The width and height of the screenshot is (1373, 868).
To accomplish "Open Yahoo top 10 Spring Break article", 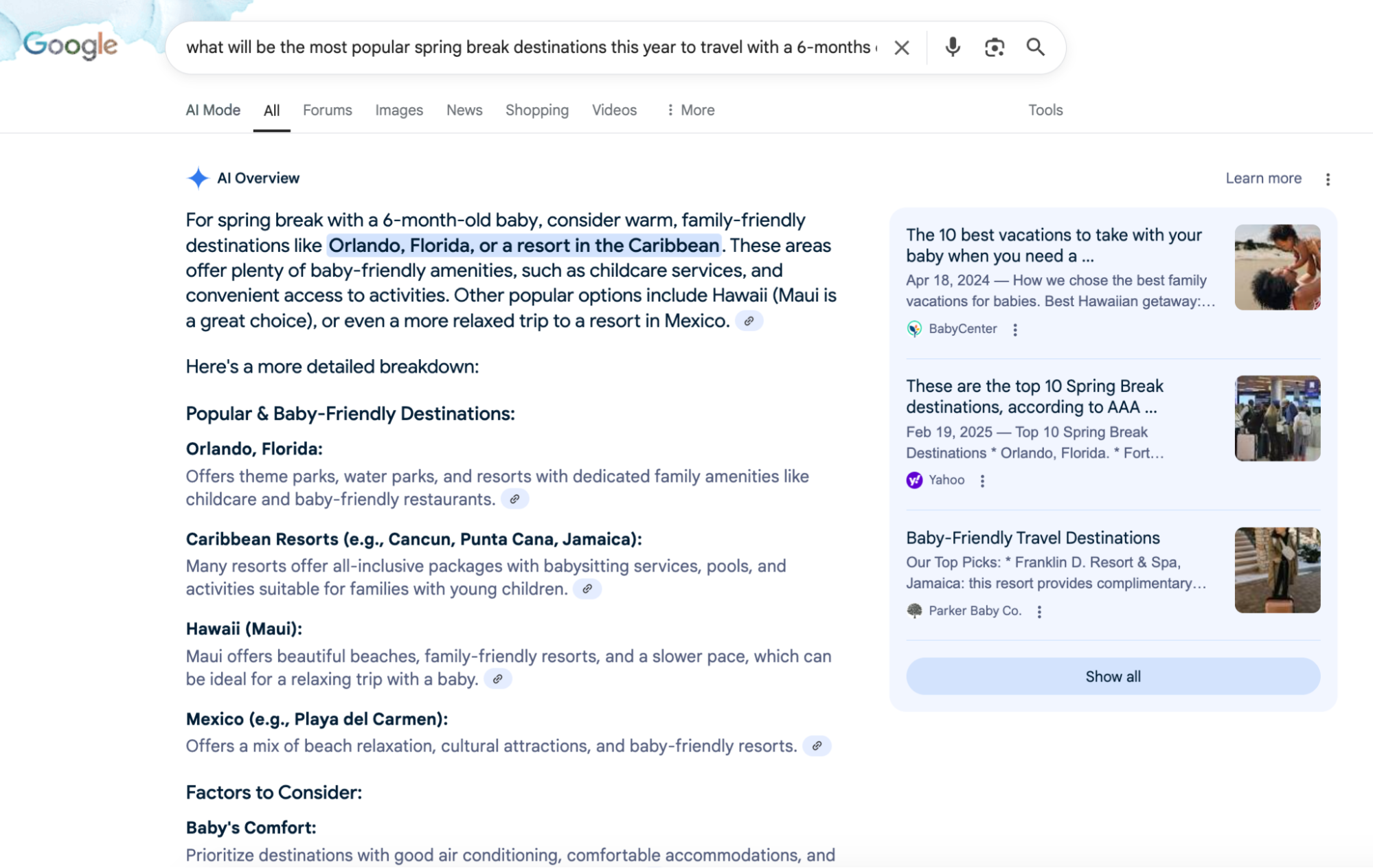I will (1034, 396).
